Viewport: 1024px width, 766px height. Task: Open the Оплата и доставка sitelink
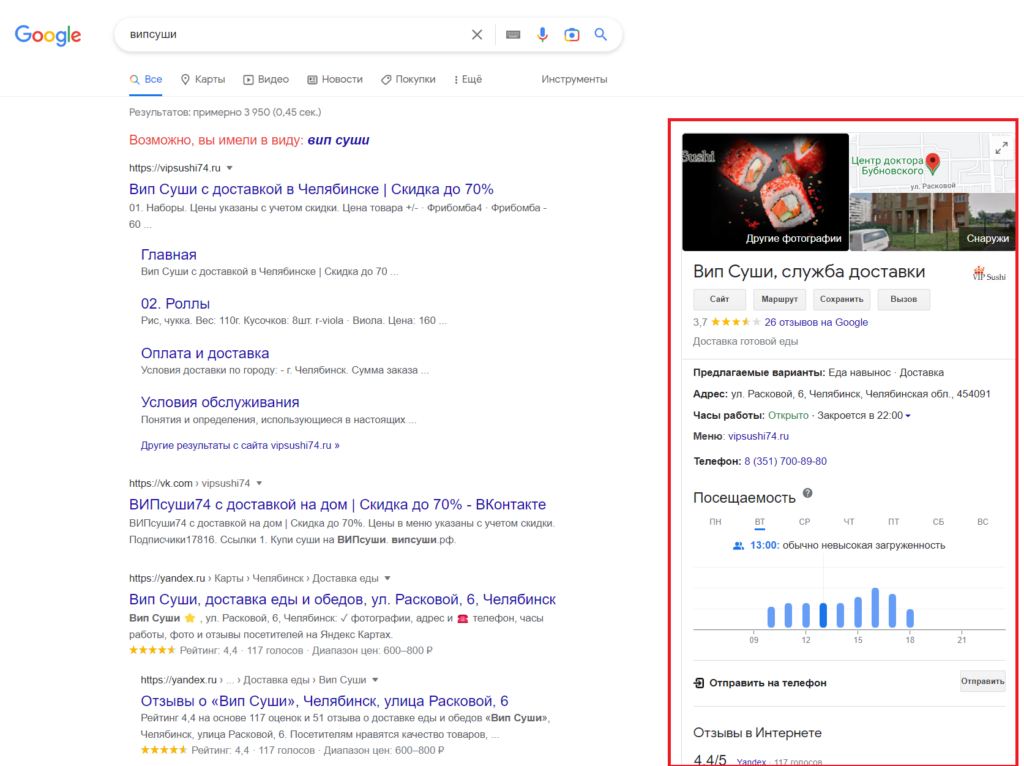pos(205,353)
